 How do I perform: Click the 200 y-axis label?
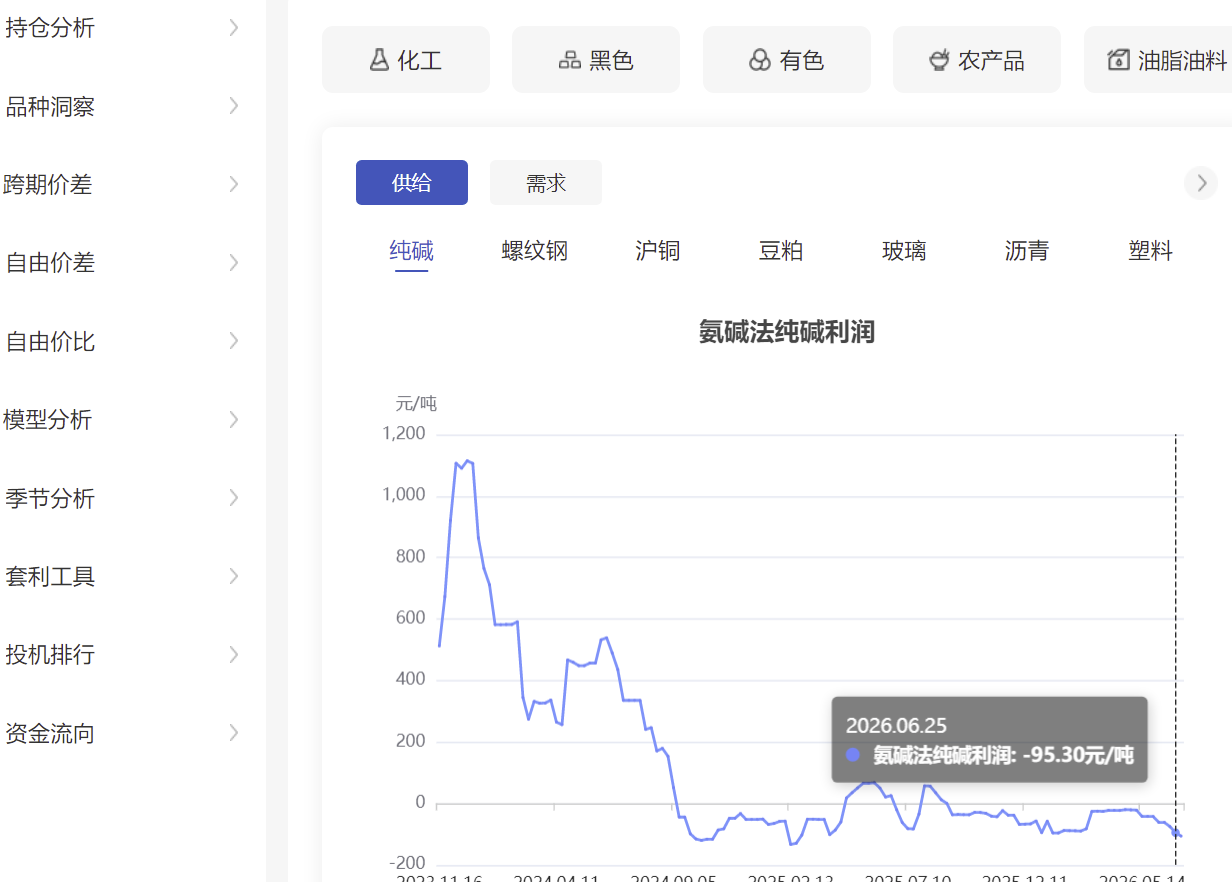[412, 742]
